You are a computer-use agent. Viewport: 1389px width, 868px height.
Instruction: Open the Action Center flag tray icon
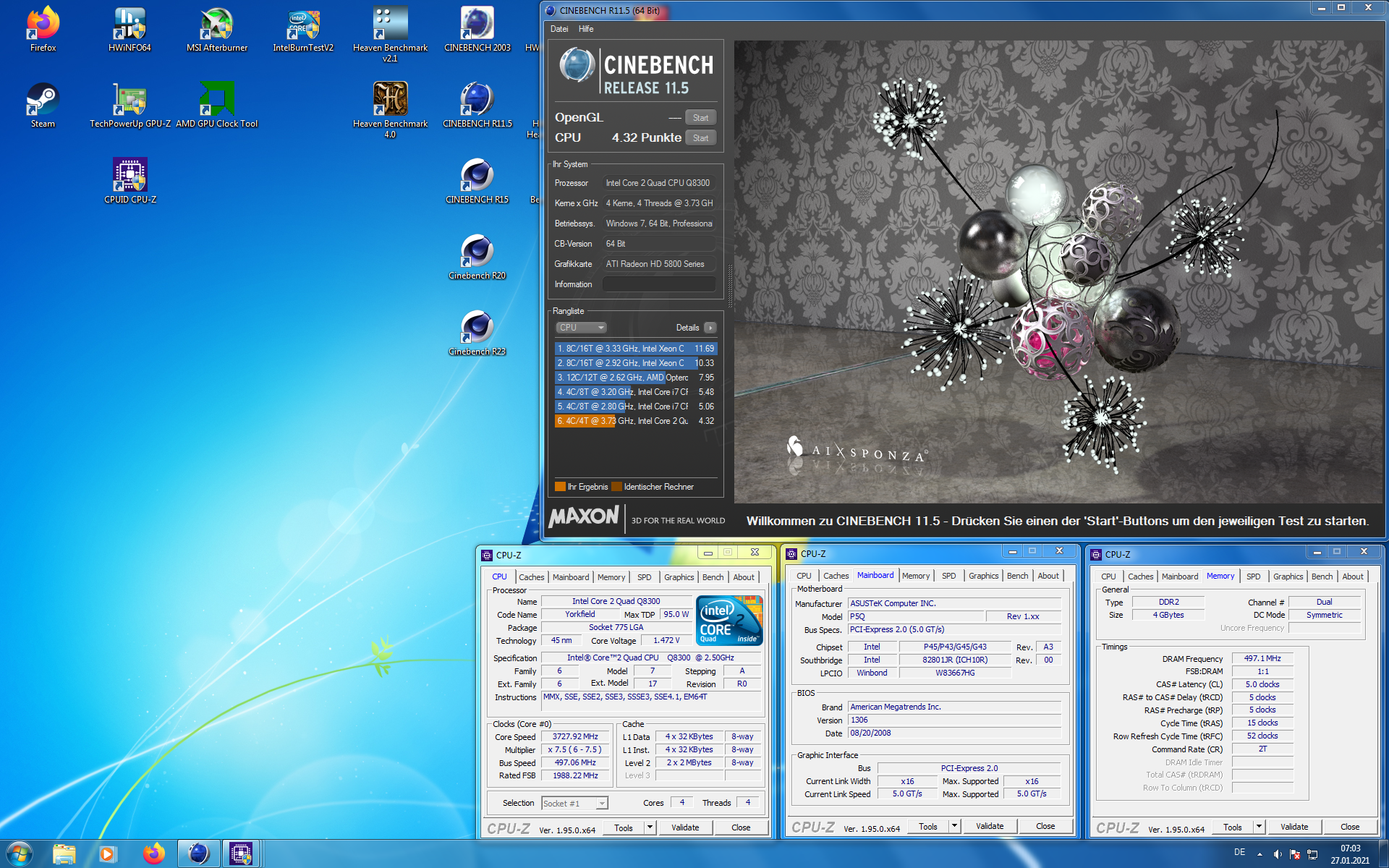1295,854
